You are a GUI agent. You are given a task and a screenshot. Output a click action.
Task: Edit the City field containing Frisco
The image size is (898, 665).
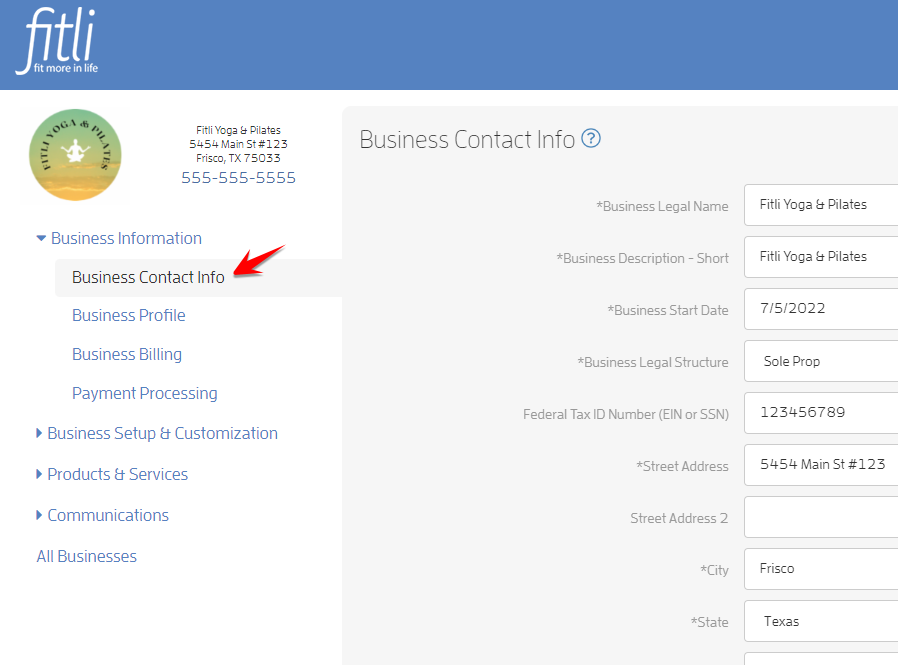[x=821, y=569]
